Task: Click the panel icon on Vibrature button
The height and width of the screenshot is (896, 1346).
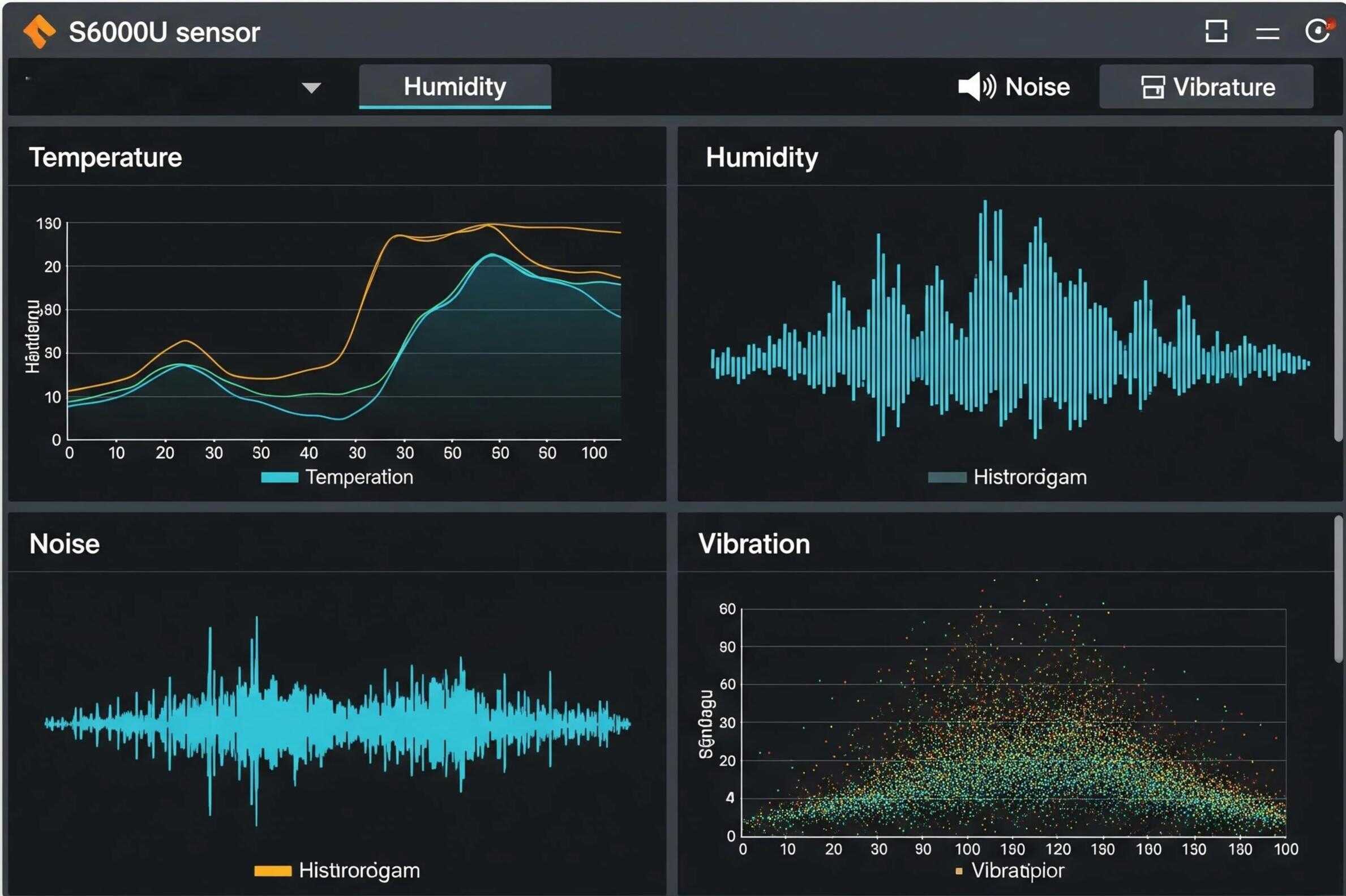Action: click(x=1152, y=87)
